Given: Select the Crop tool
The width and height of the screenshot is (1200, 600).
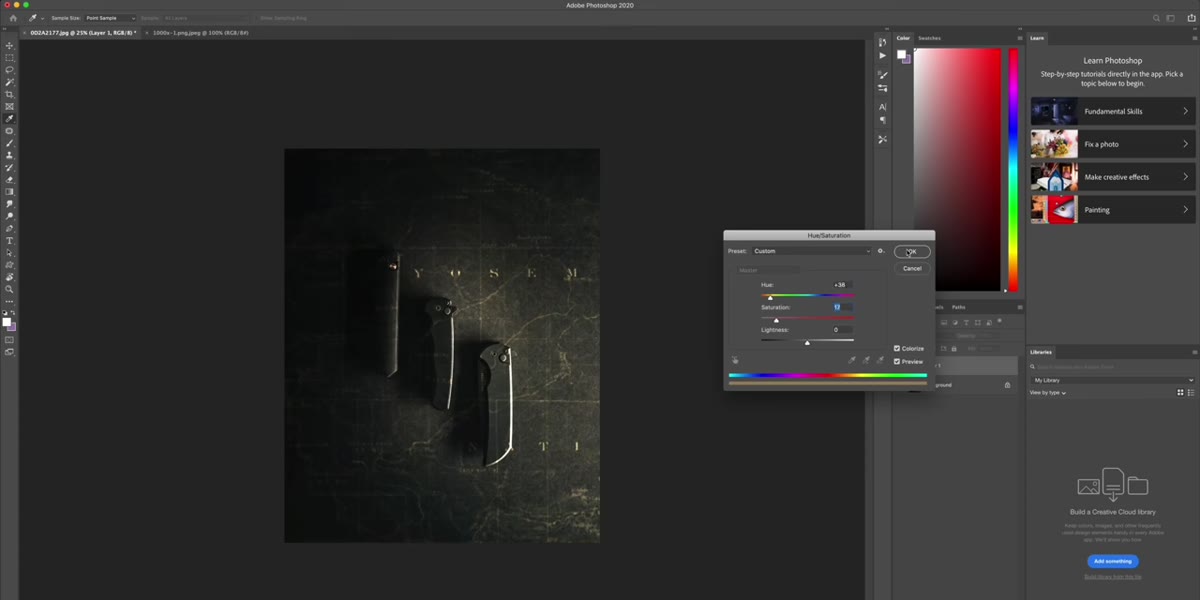Looking at the screenshot, I should click(10, 94).
